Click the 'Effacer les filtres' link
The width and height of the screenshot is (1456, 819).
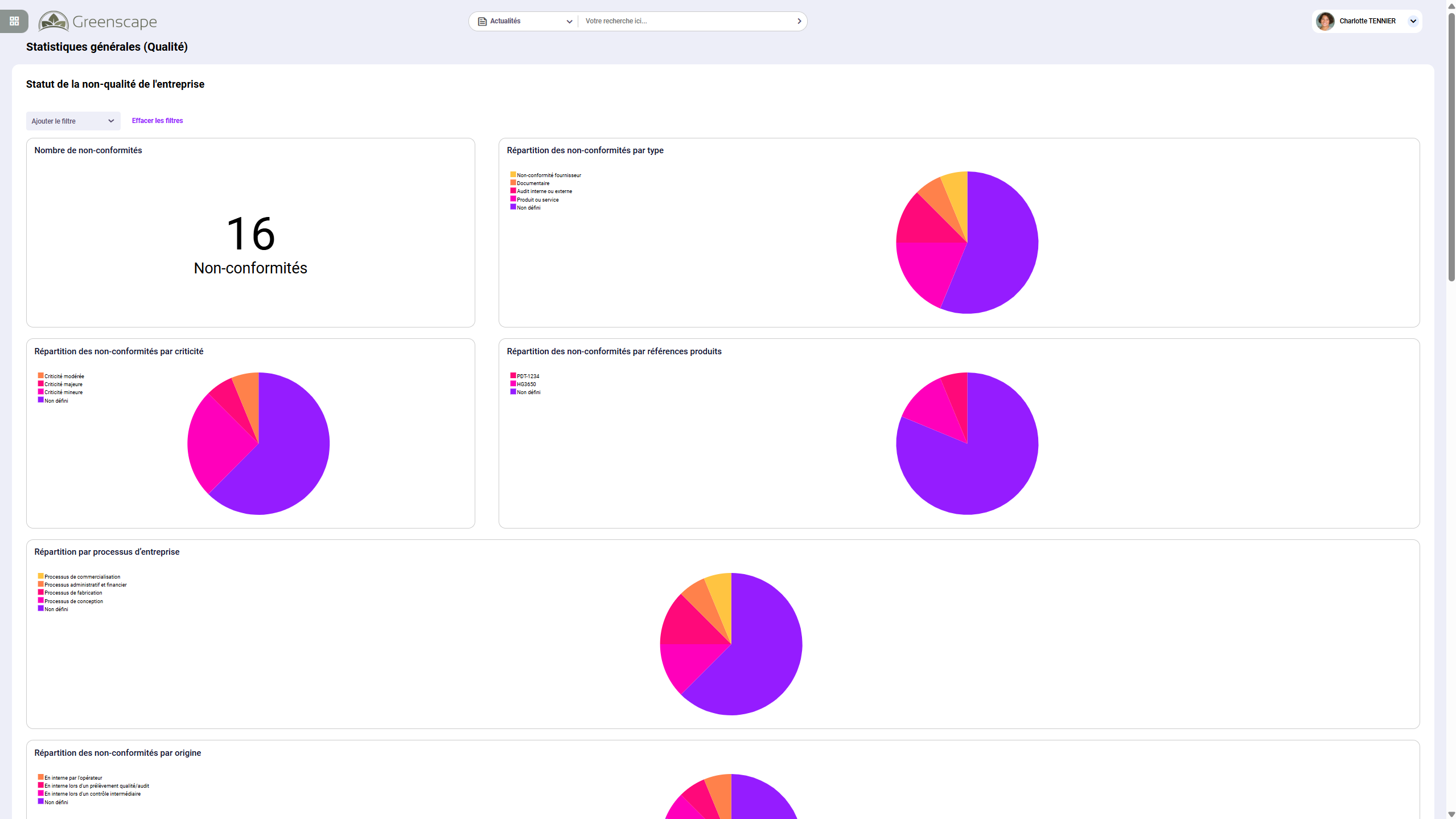tap(157, 121)
